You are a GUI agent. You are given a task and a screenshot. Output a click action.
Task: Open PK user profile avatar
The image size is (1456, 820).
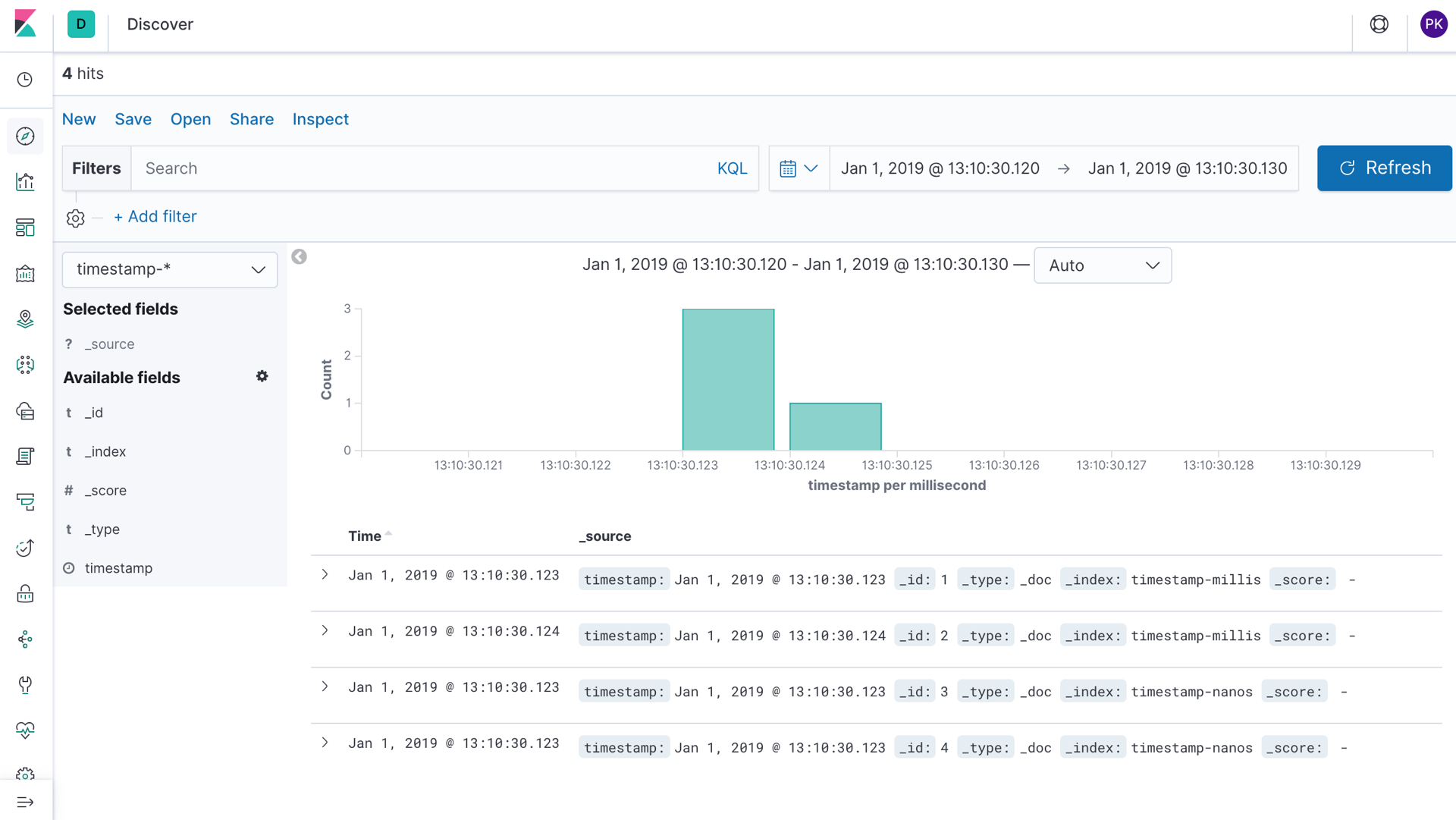tap(1434, 24)
